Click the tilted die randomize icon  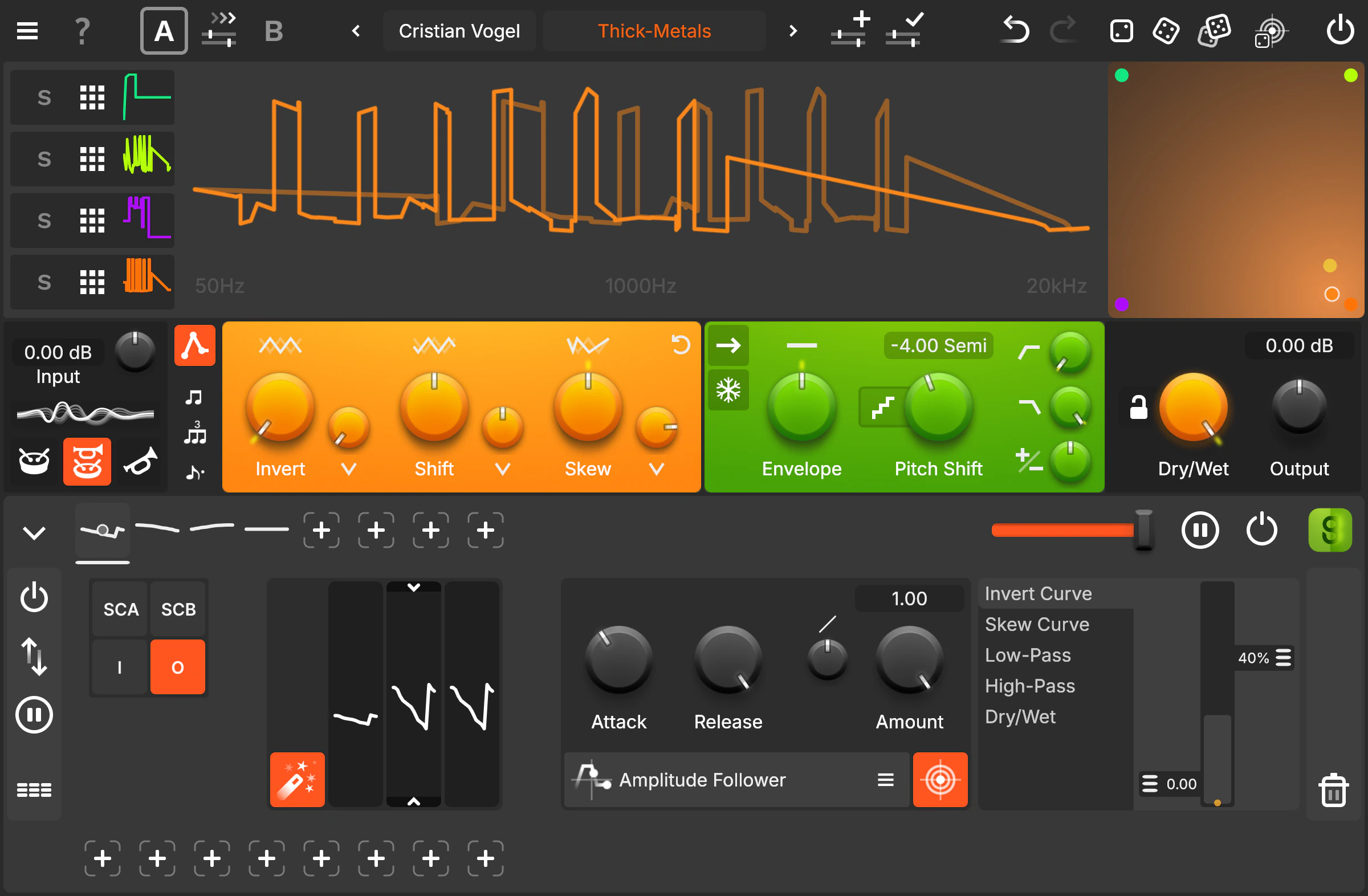click(1166, 30)
